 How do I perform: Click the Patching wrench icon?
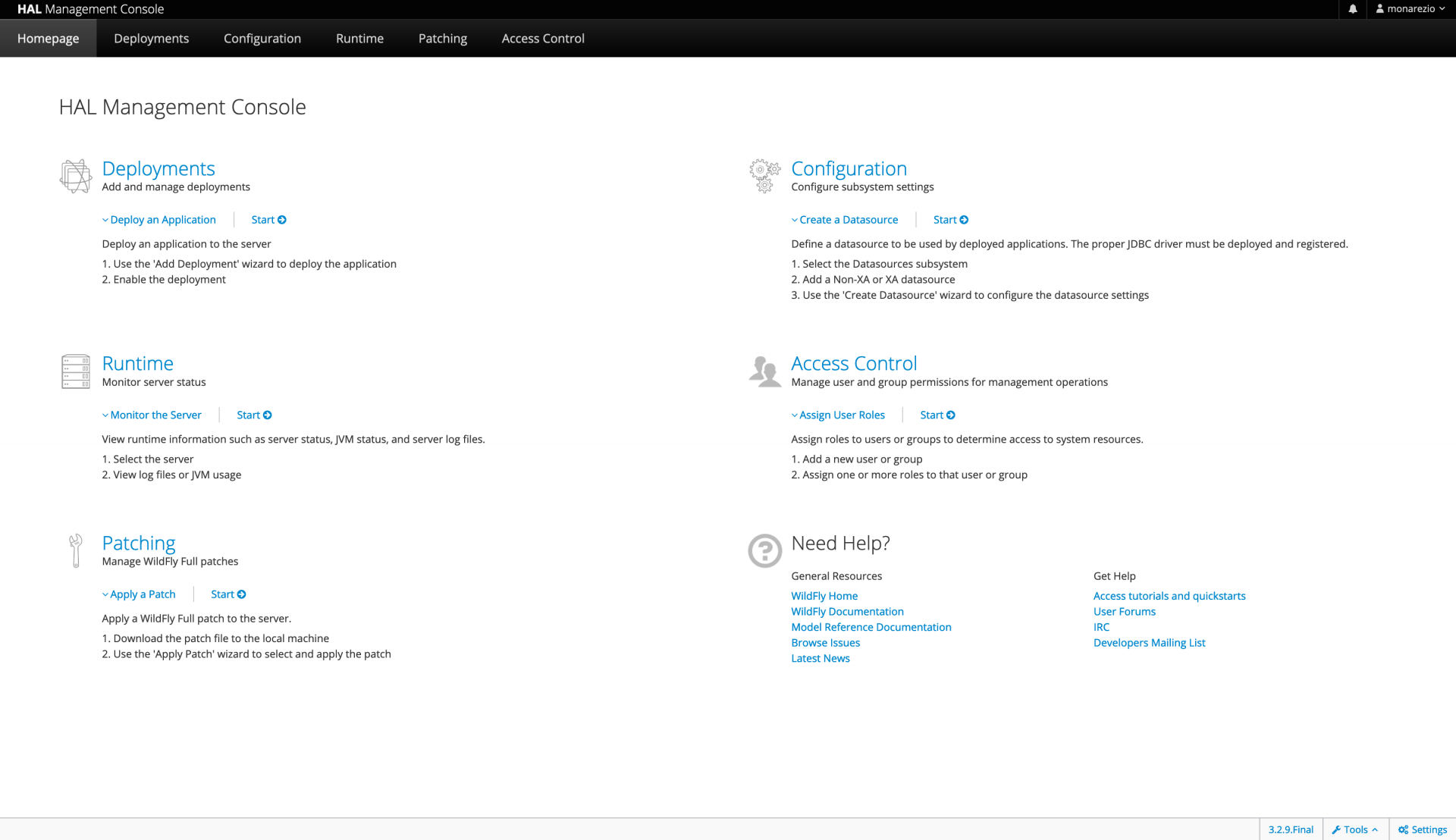pos(76,550)
